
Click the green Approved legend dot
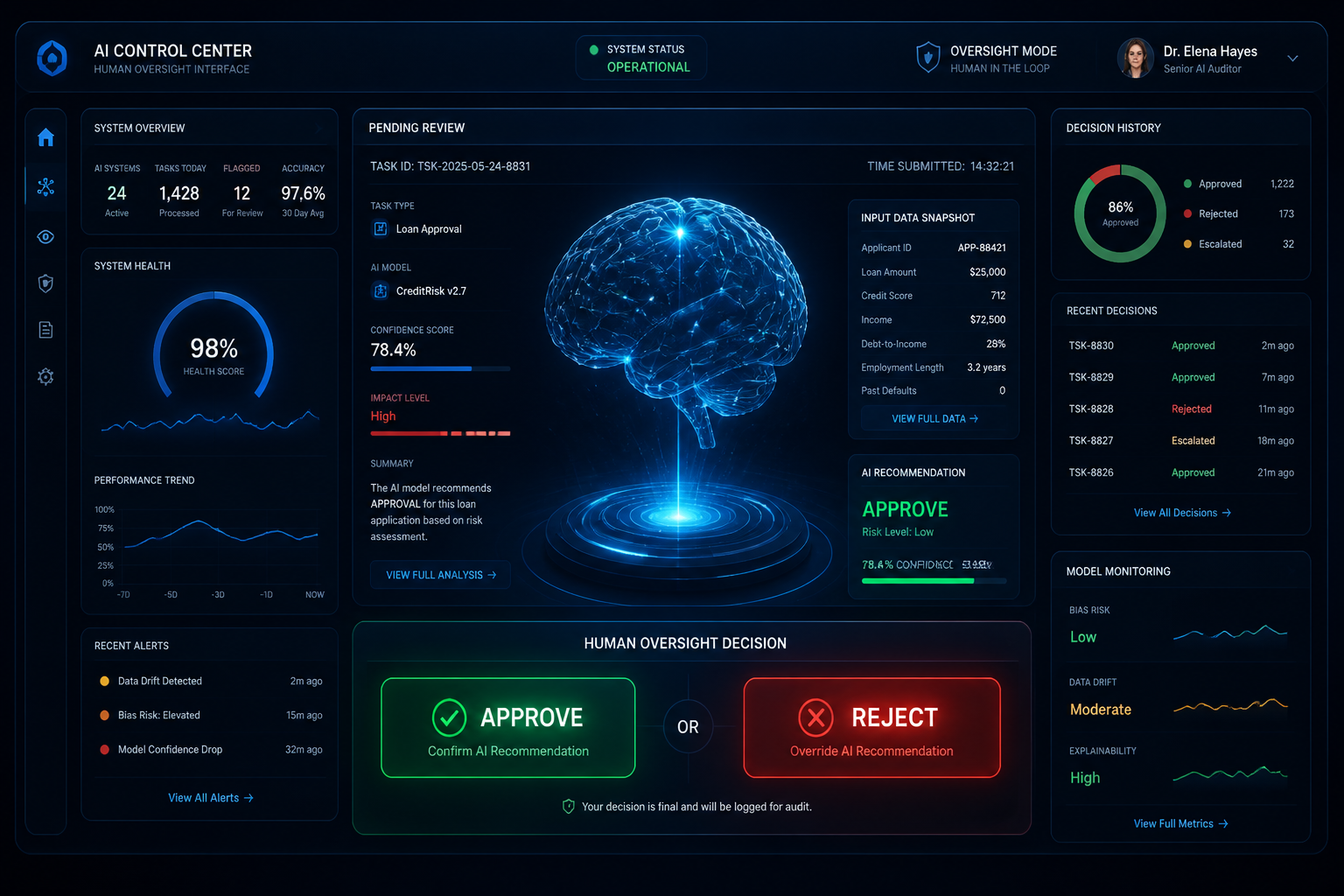[1187, 184]
